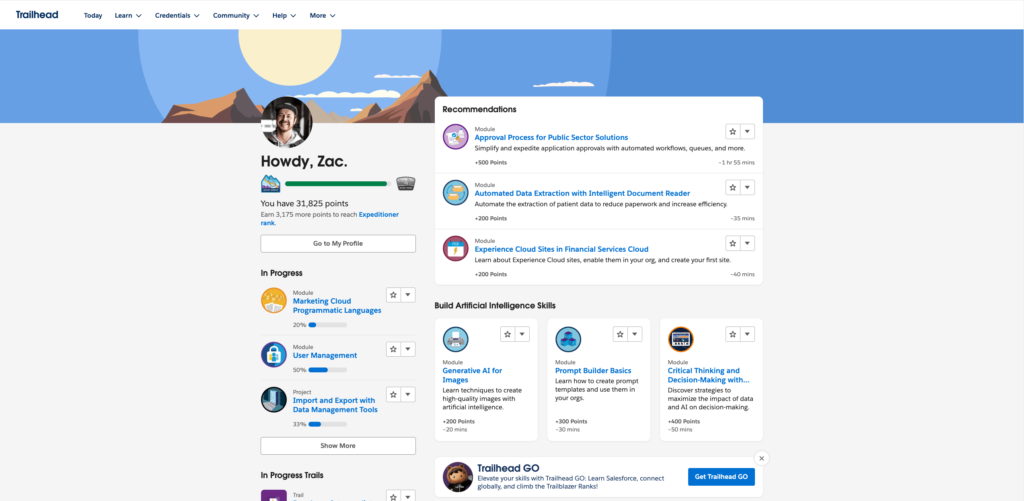1024x501 pixels.
Task: Open the More menu
Action: pos(323,15)
